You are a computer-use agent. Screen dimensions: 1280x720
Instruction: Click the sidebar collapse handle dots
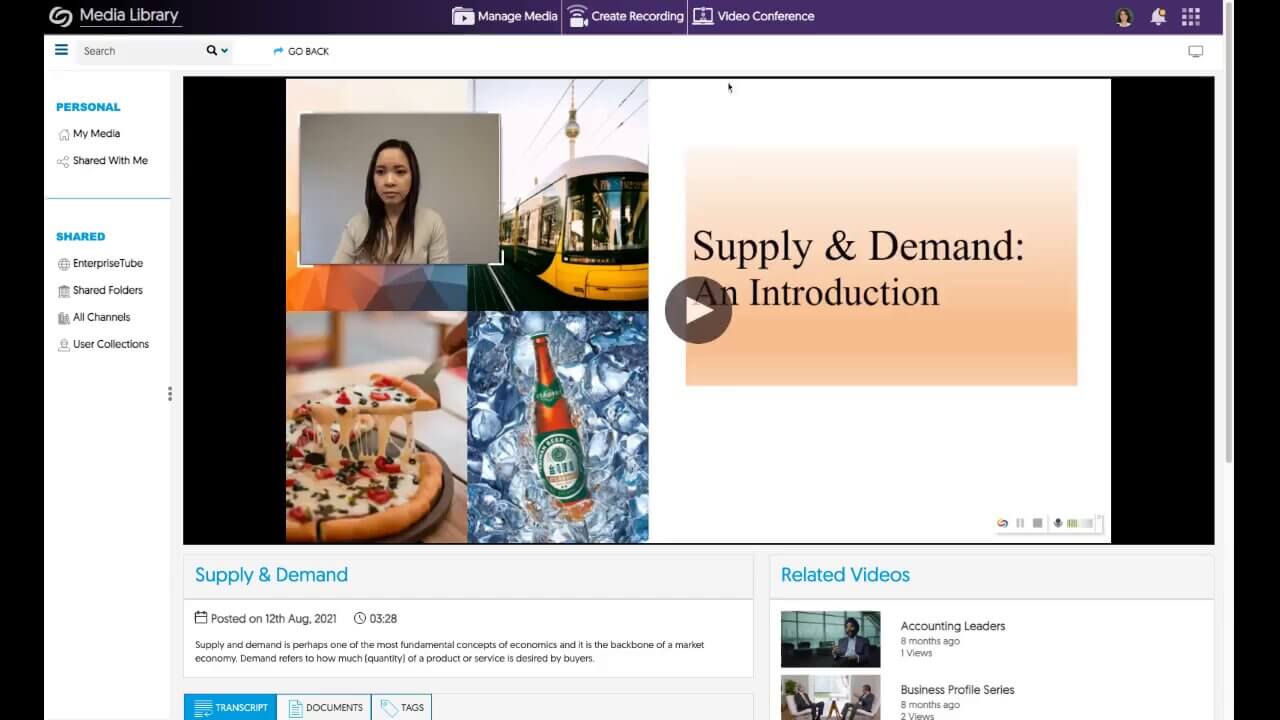pyautogui.click(x=170, y=394)
